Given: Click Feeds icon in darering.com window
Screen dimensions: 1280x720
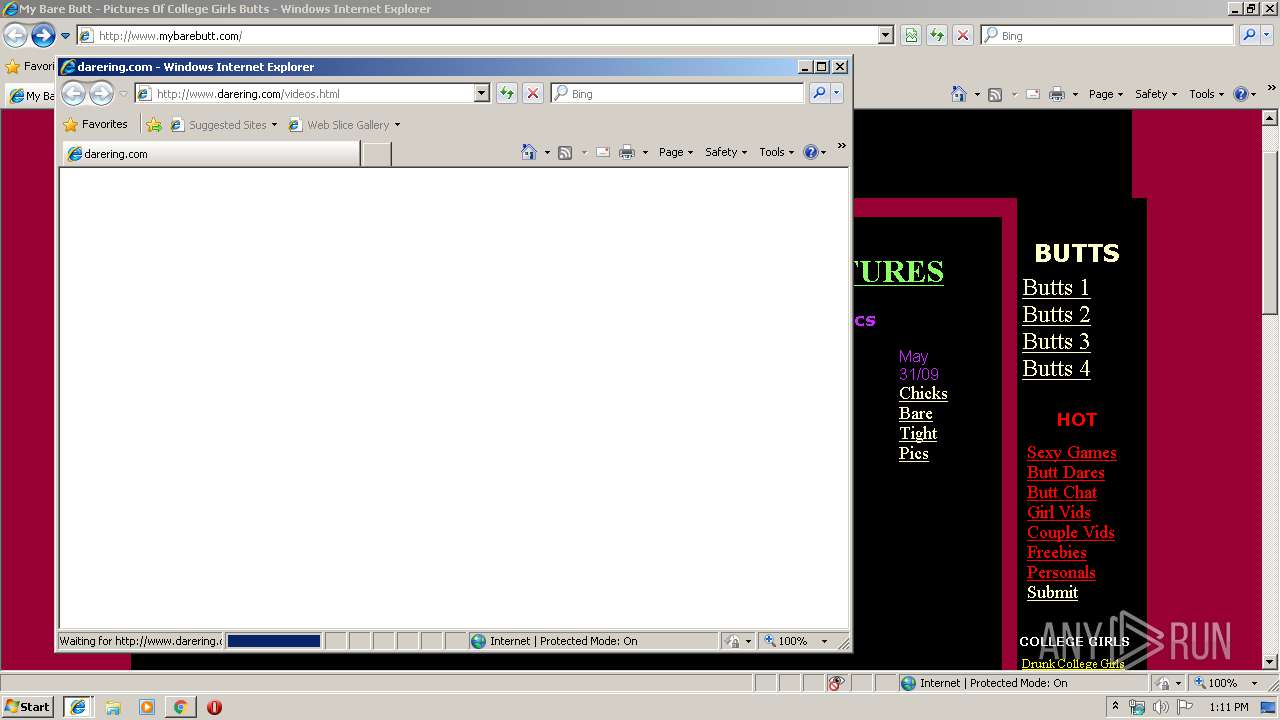Looking at the screenshot, I should point(565,152).
